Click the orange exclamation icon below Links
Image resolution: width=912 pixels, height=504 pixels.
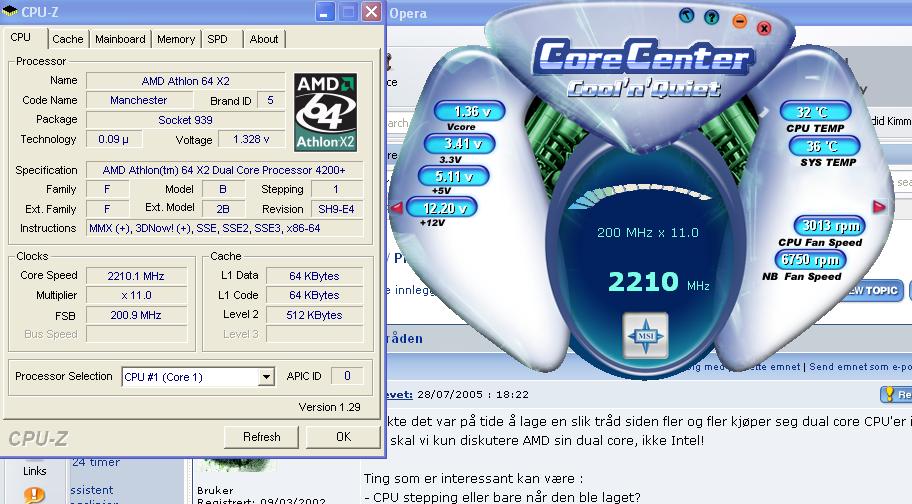pyautogui.click(x=34, y=494)
